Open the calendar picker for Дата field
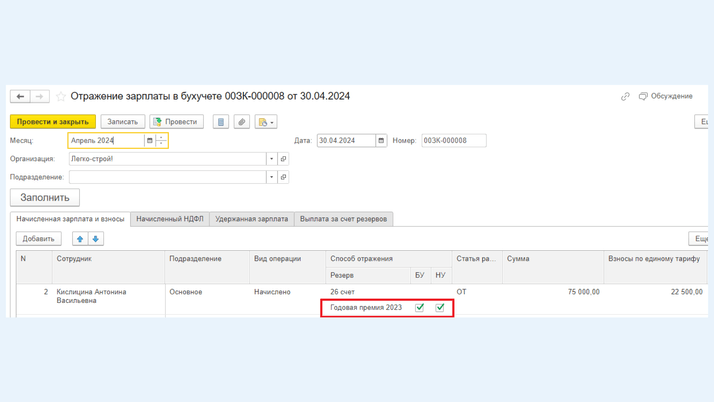The width and height of the screenshot is (714, 402). [x=381, y=141]
